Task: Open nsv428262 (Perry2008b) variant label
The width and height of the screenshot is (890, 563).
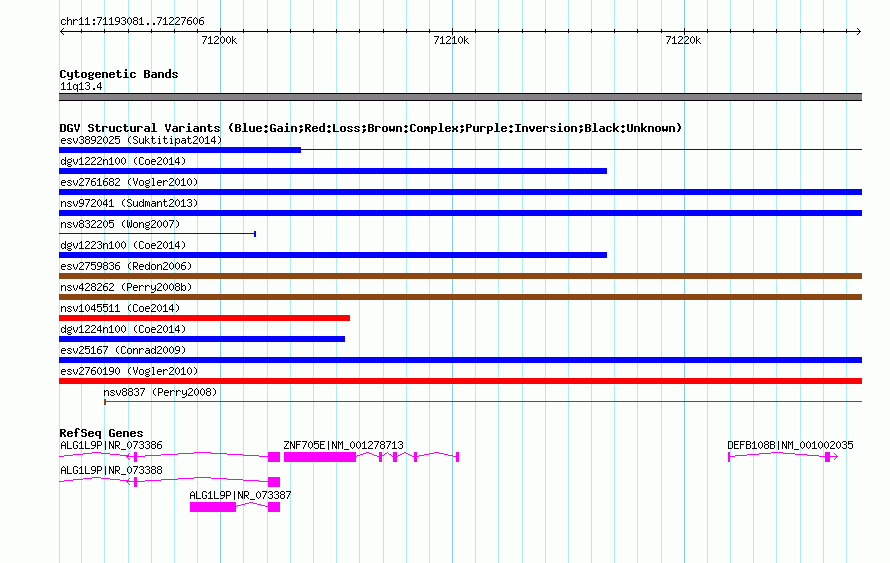Action: 126,287
